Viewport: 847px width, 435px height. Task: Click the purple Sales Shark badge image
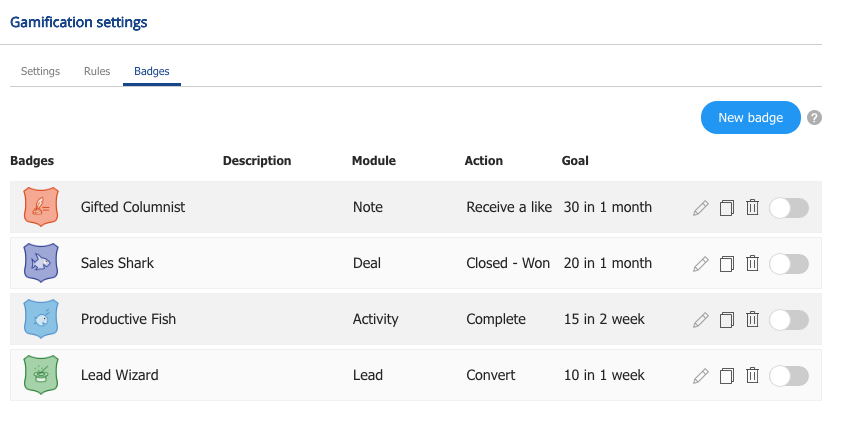41,263
